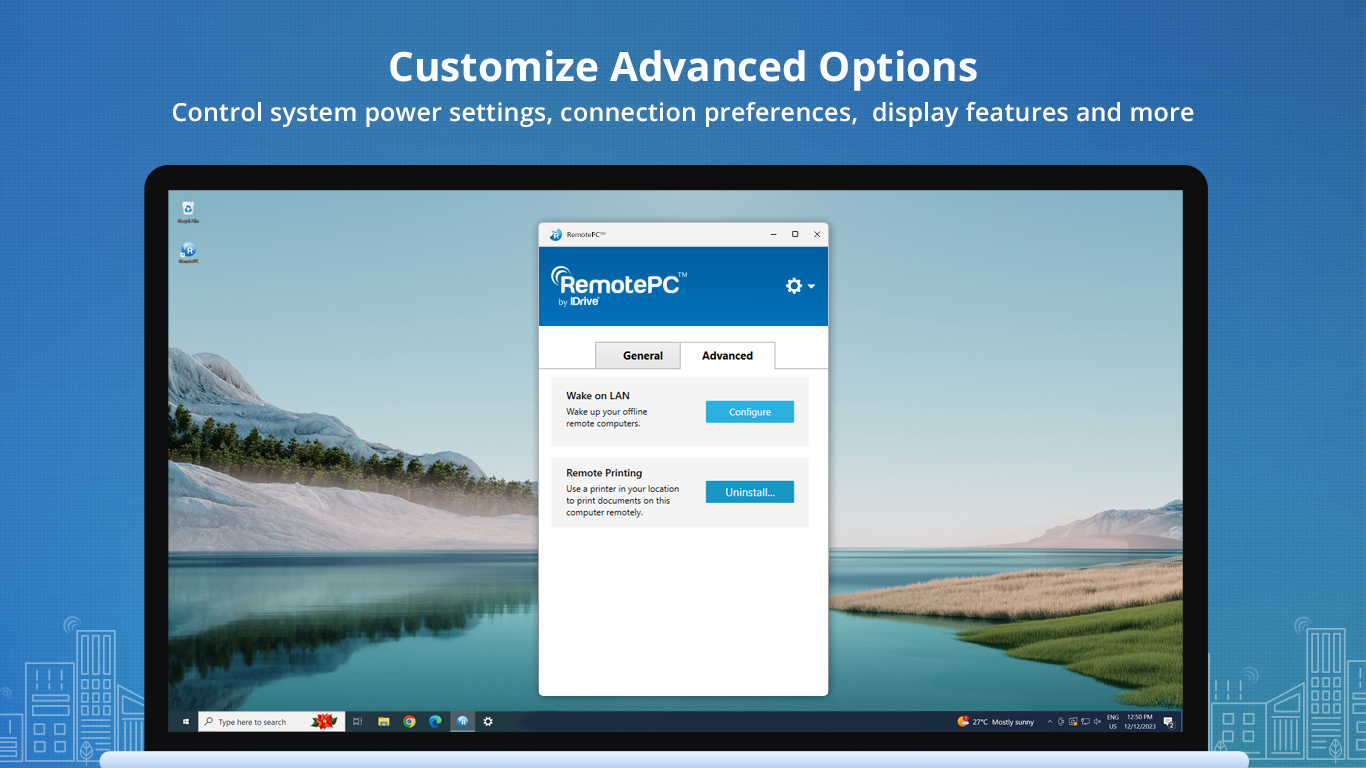Open the RemotePC taskbar icon
1366x768 pixels.
[462, 721]
